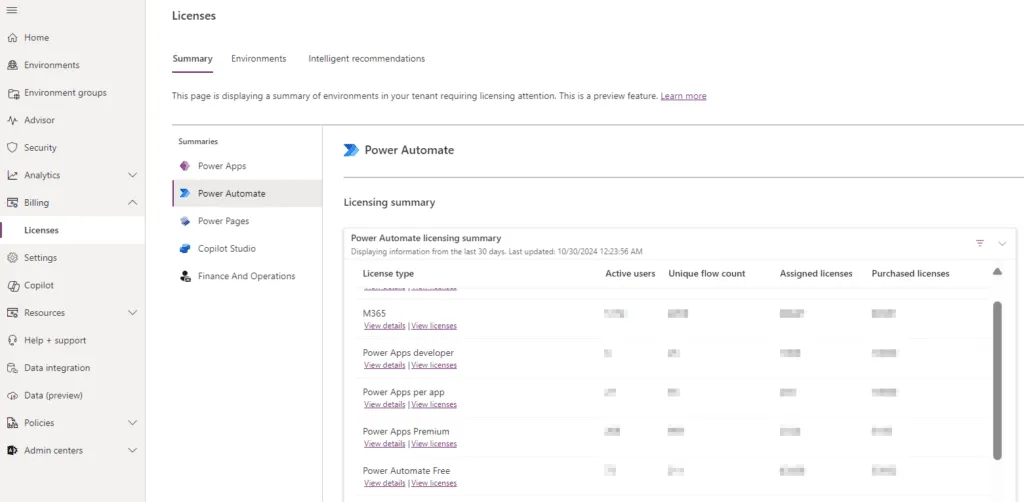Click the Environment groups icon

pyautogui.click(x=12, y=93)
